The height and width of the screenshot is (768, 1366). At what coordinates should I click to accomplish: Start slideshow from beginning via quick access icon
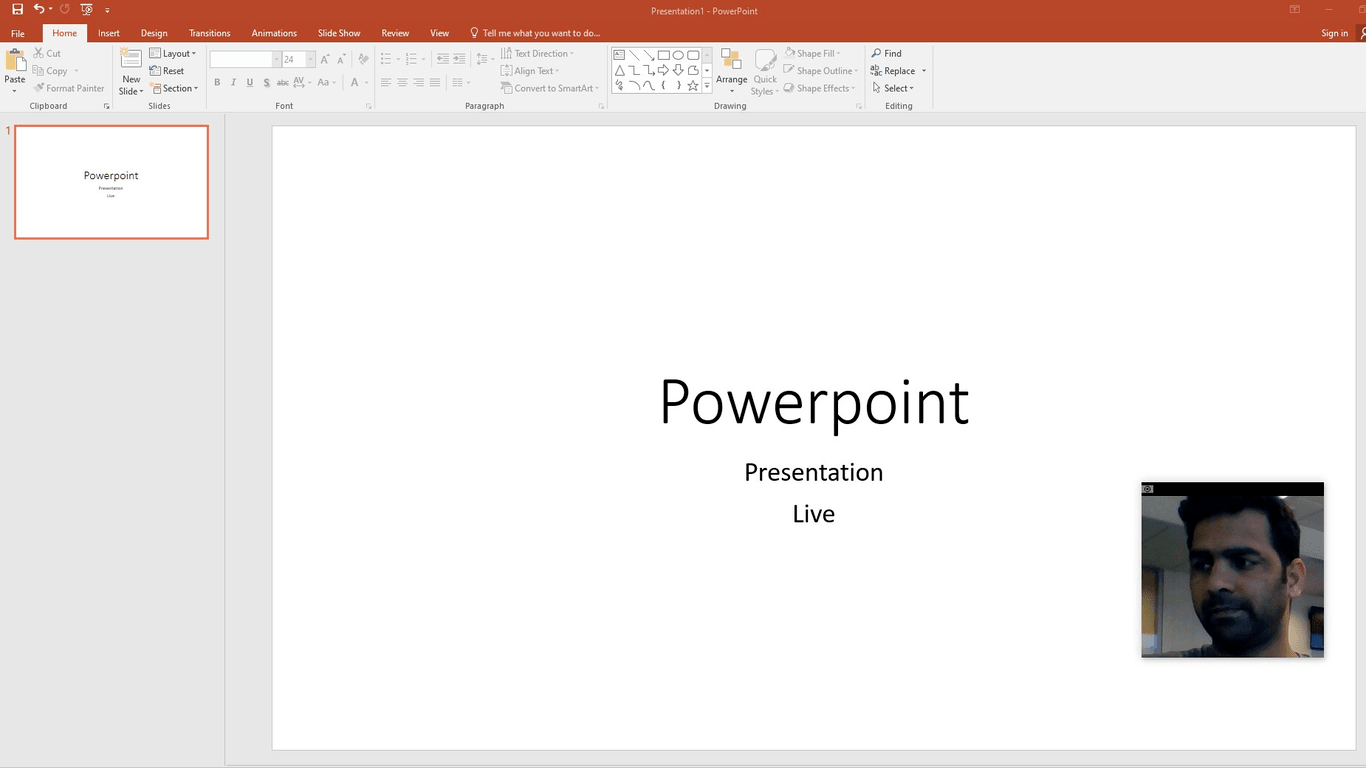(86, 9)
